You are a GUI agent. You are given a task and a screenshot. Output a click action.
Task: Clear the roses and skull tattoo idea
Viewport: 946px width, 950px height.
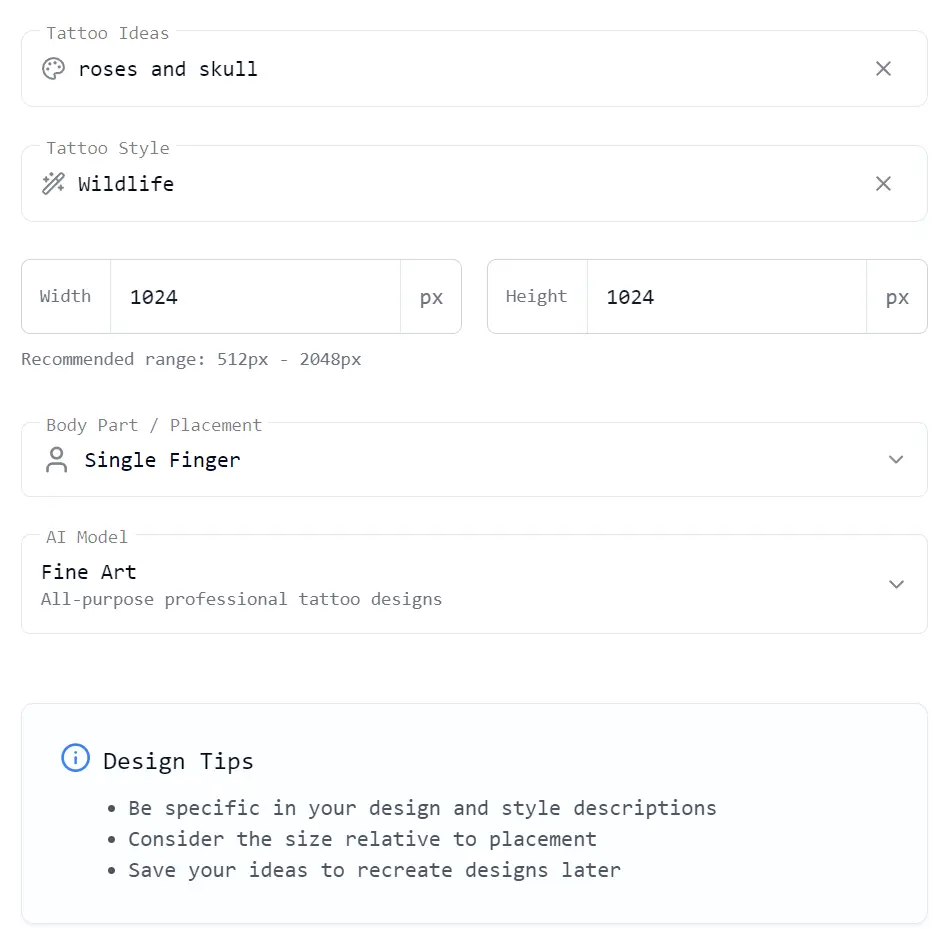click(883, 68)
